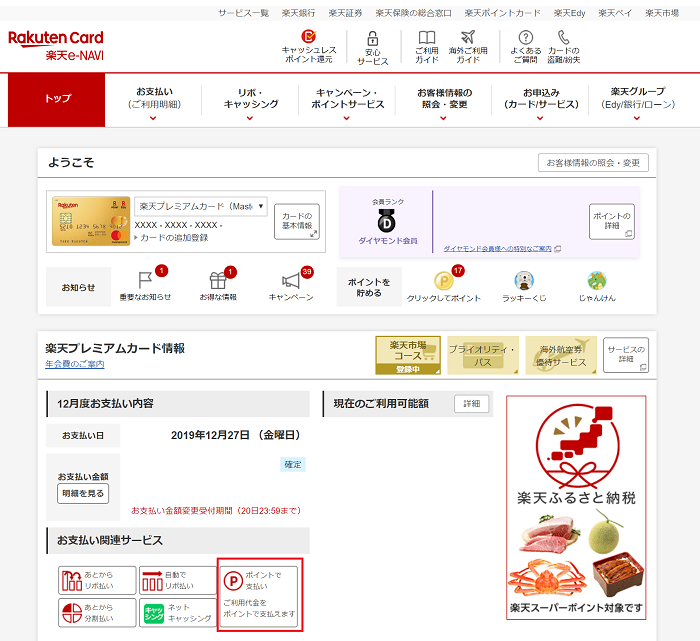Open 楽天銀行 in top bar
700x641 pixels.
coord(298,13)
